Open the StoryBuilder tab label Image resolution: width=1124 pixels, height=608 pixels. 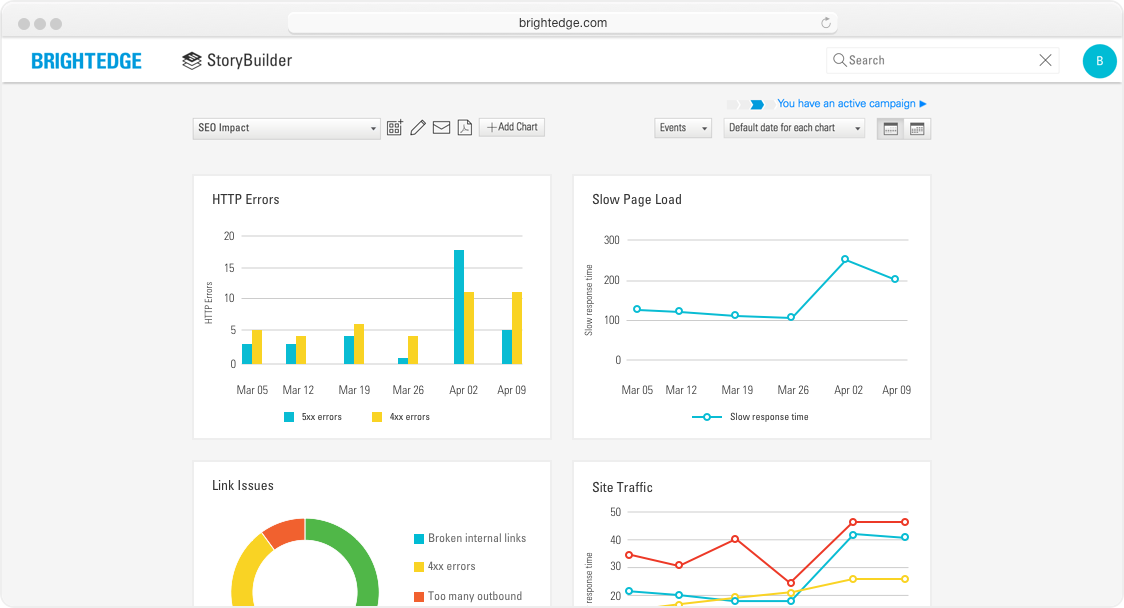pos(249,61)
